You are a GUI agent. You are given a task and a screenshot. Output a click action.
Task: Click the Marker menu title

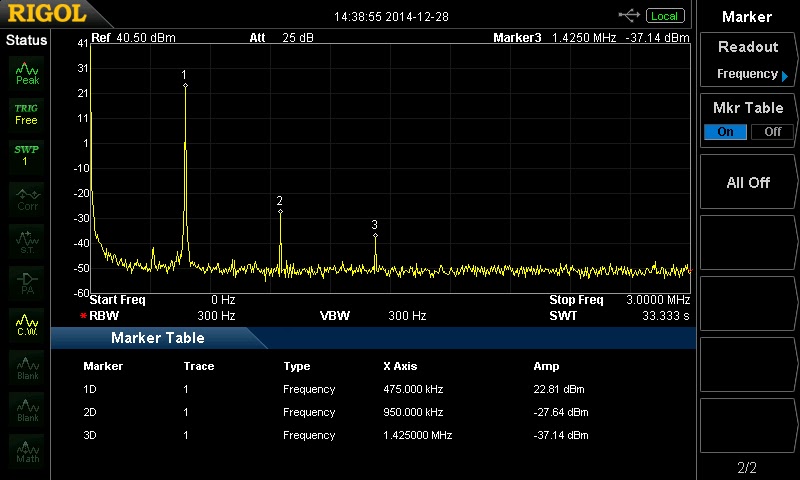[x=747, y=16]
